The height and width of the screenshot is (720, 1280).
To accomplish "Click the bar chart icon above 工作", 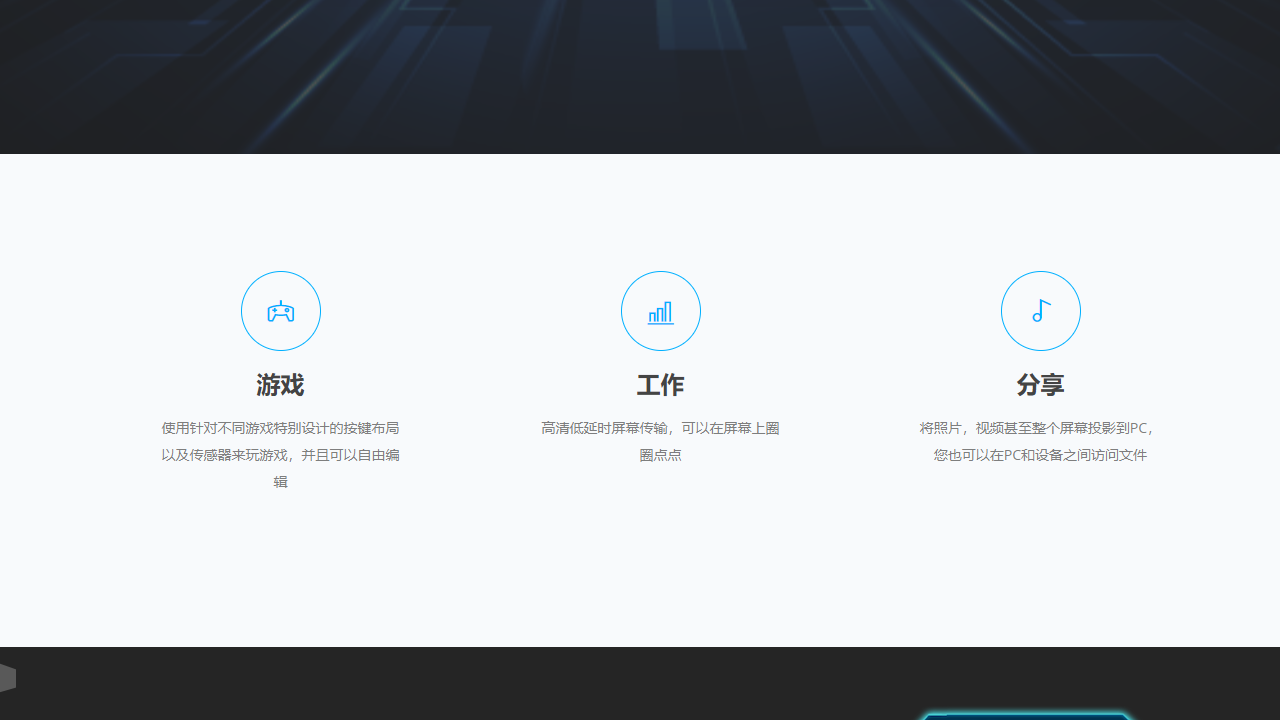I will (660, 310).
